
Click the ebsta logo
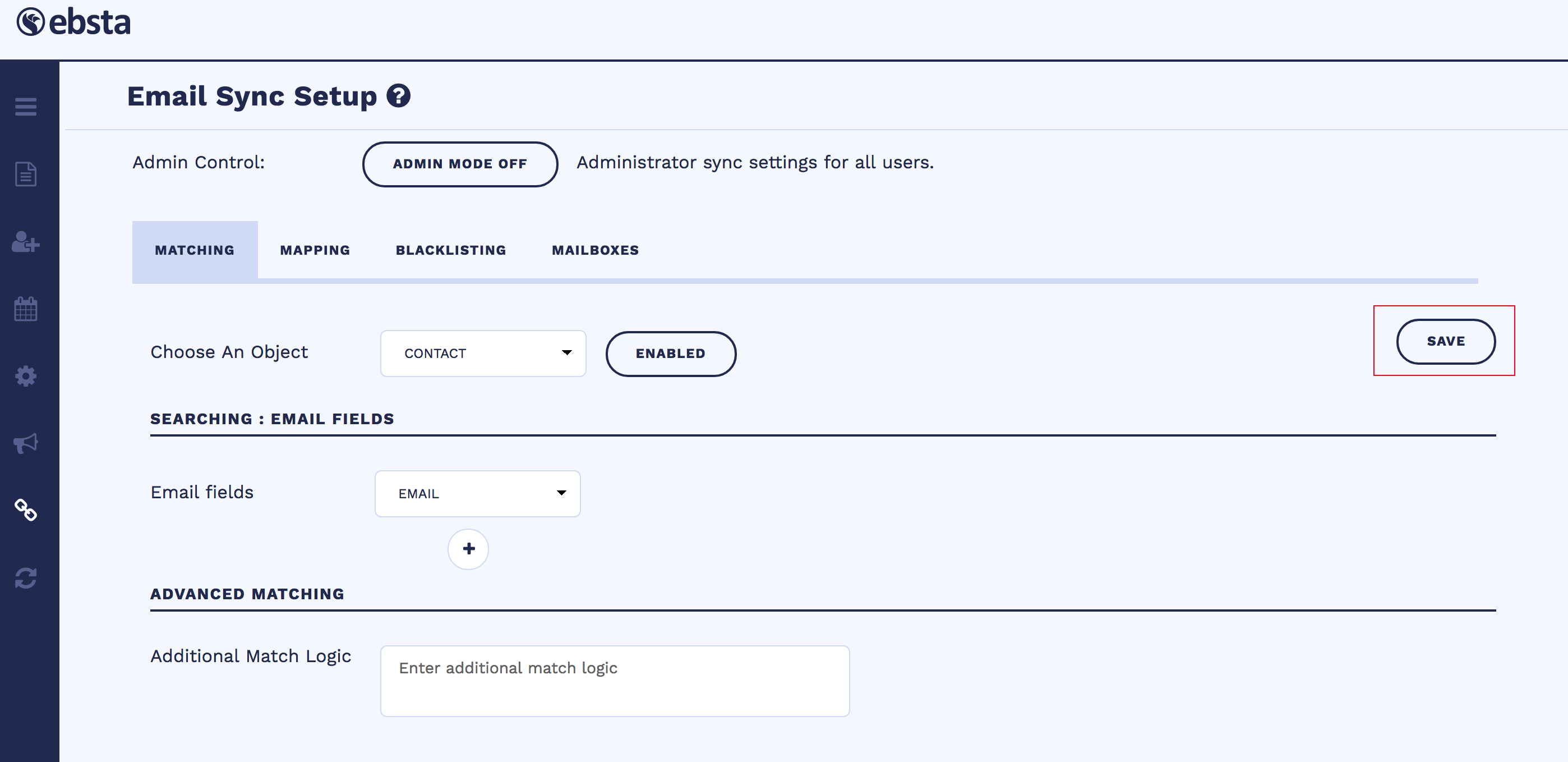[73, 22]
